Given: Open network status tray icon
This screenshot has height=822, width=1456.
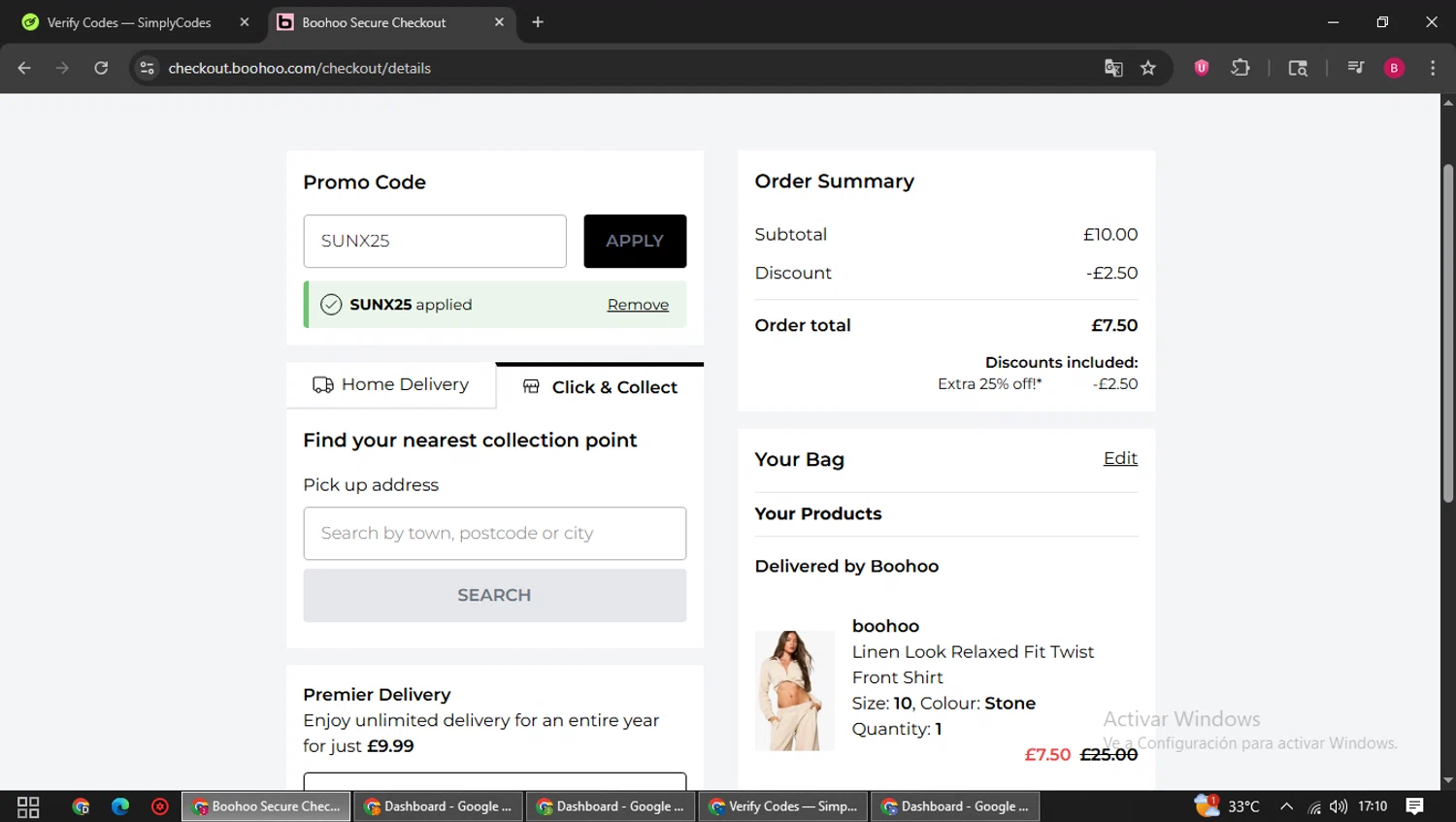Looking at the screenshot, I should pos(1314,806).
